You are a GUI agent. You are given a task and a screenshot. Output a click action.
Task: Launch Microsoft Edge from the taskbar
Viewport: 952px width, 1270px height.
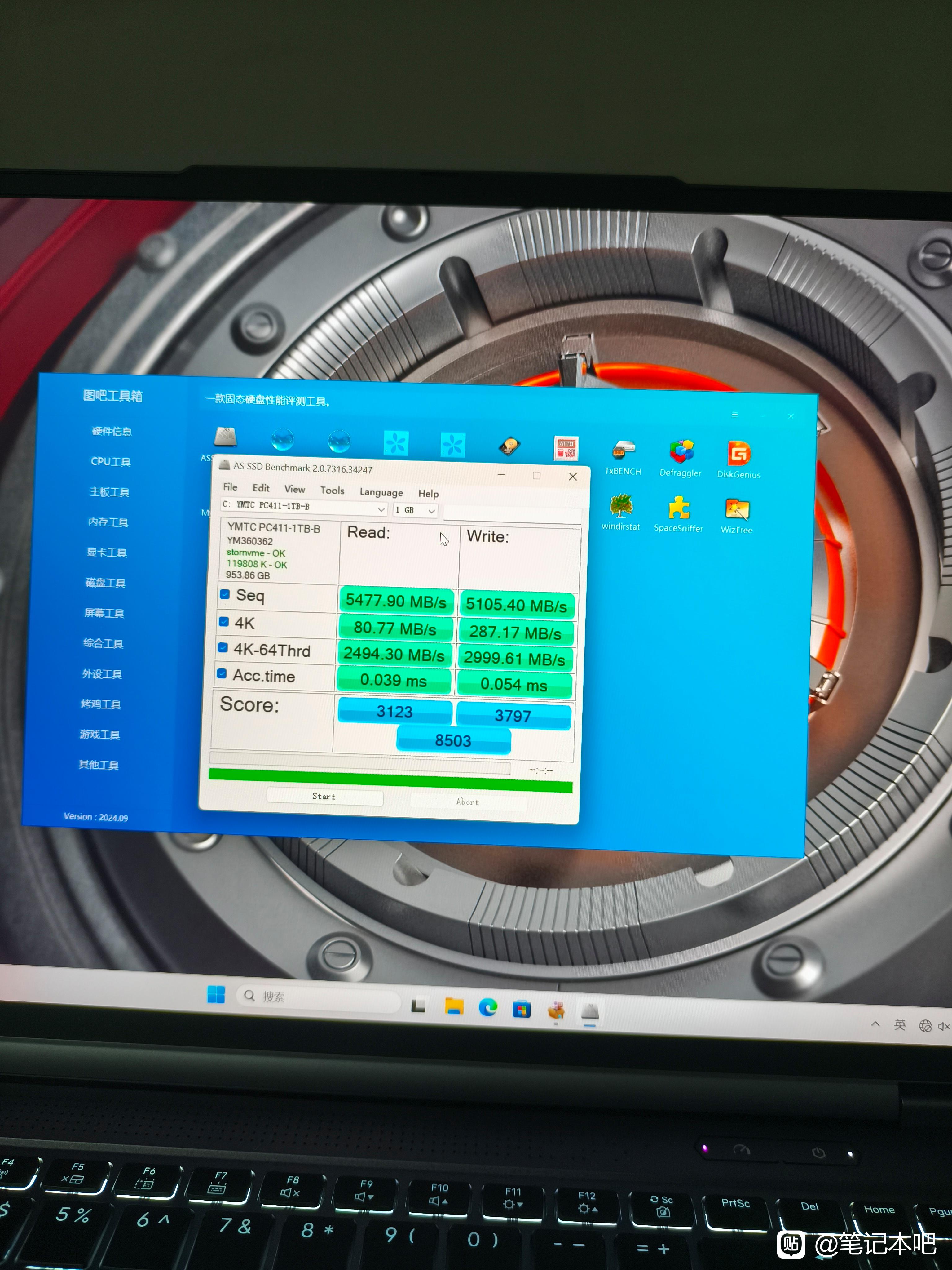[488, 1007]
